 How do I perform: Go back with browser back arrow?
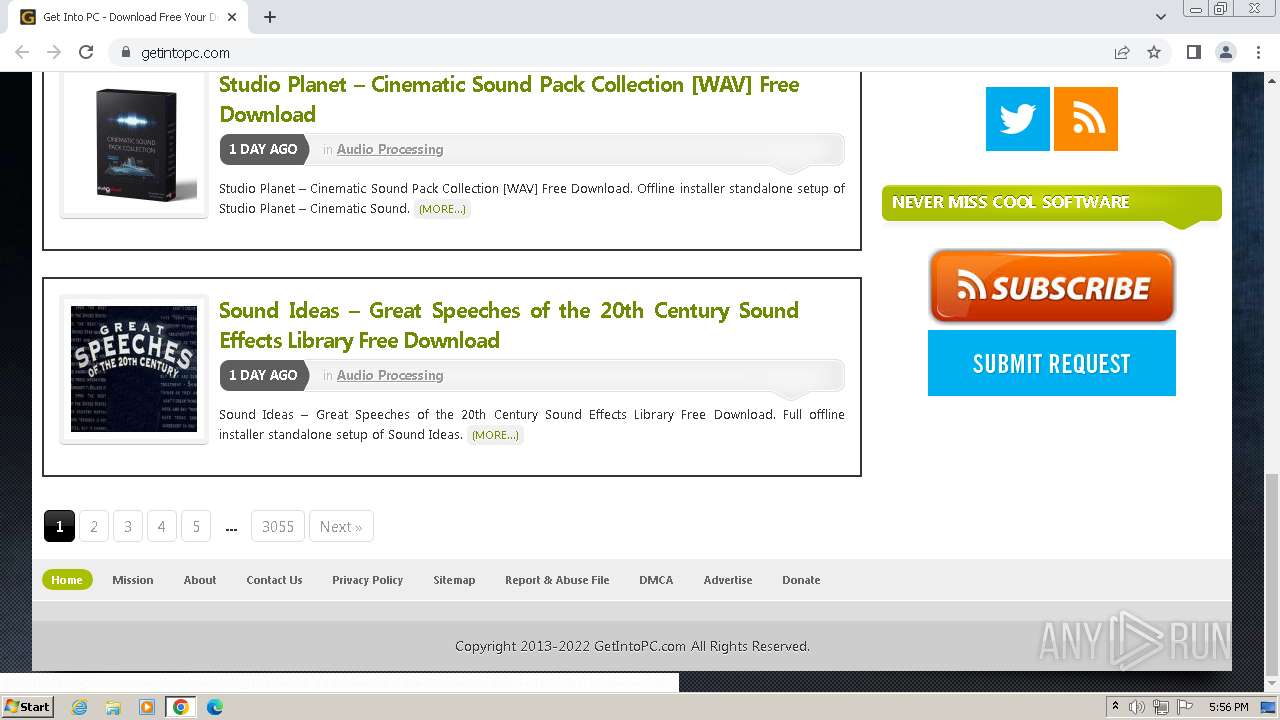[22, 52]
